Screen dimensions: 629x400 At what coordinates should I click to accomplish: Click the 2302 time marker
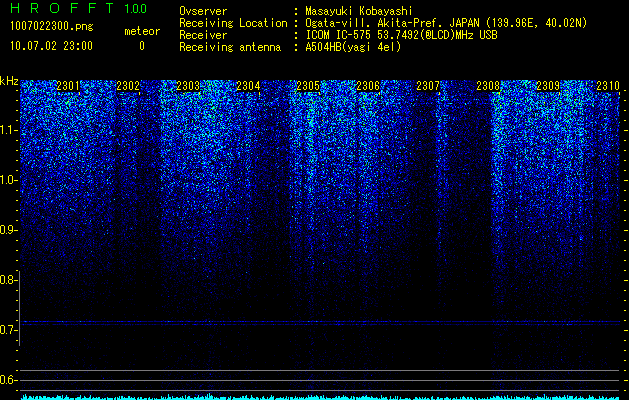(128, 86)
